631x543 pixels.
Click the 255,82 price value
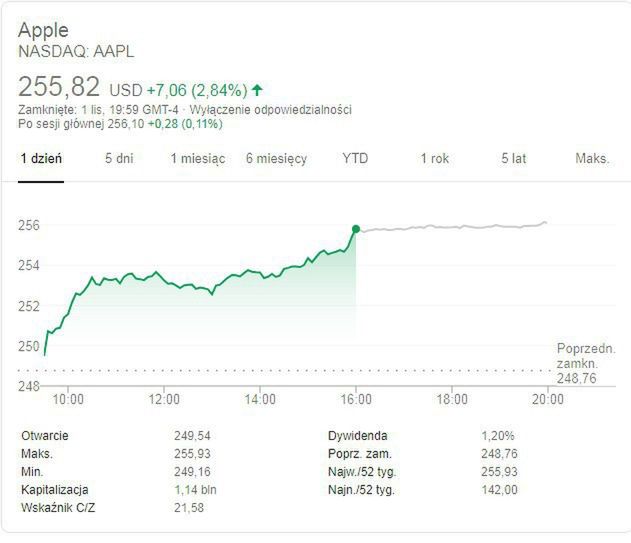click(x=60, y=87)
